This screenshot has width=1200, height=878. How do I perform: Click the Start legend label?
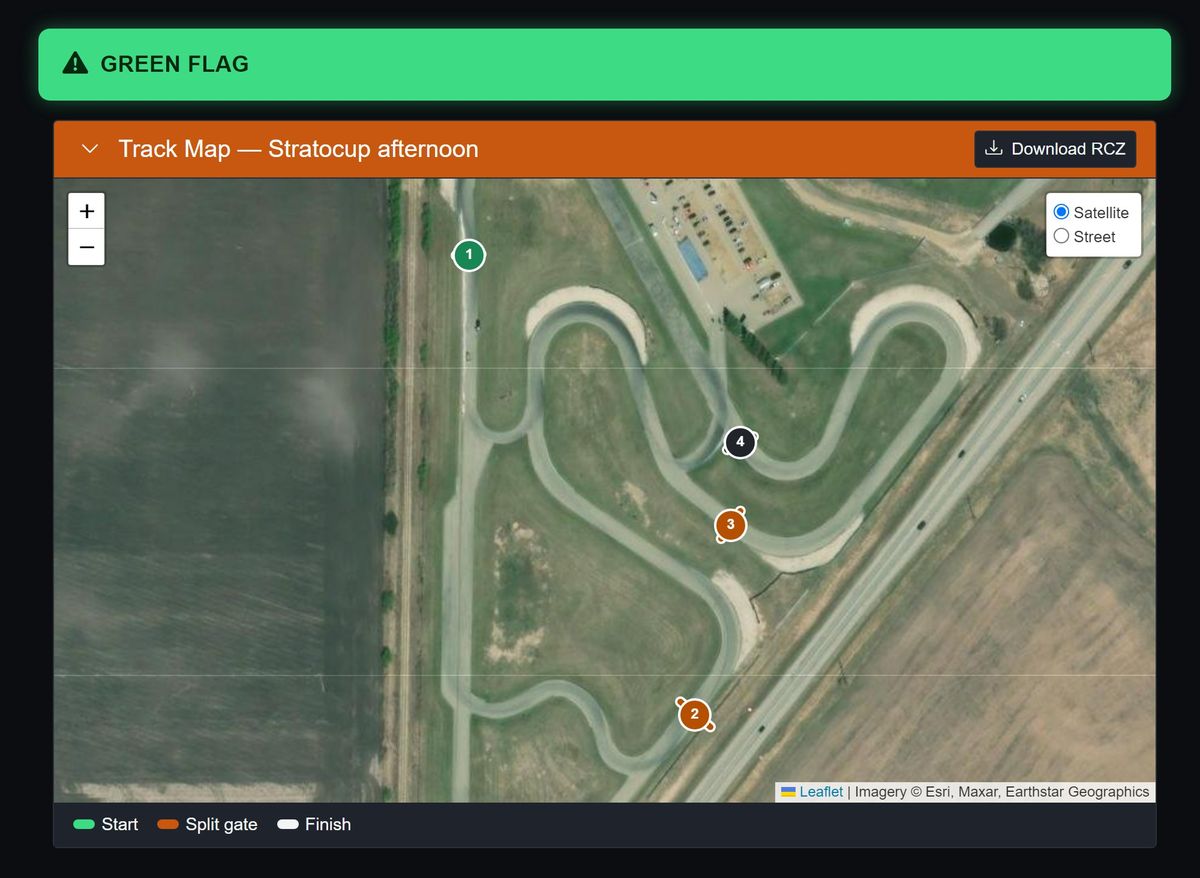tap(120, 825)
